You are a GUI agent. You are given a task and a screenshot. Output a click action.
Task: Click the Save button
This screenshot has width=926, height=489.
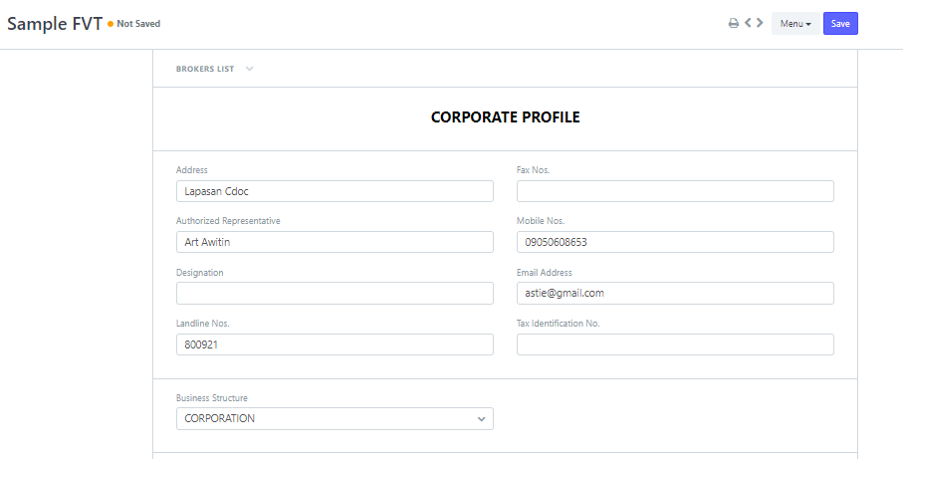tap(840, 24)
